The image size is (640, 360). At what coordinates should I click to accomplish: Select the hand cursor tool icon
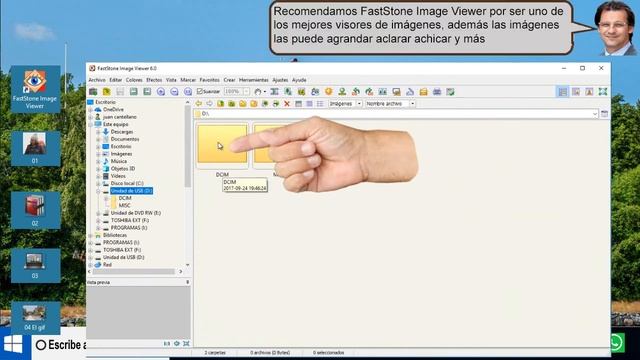[x=258, y=92]
